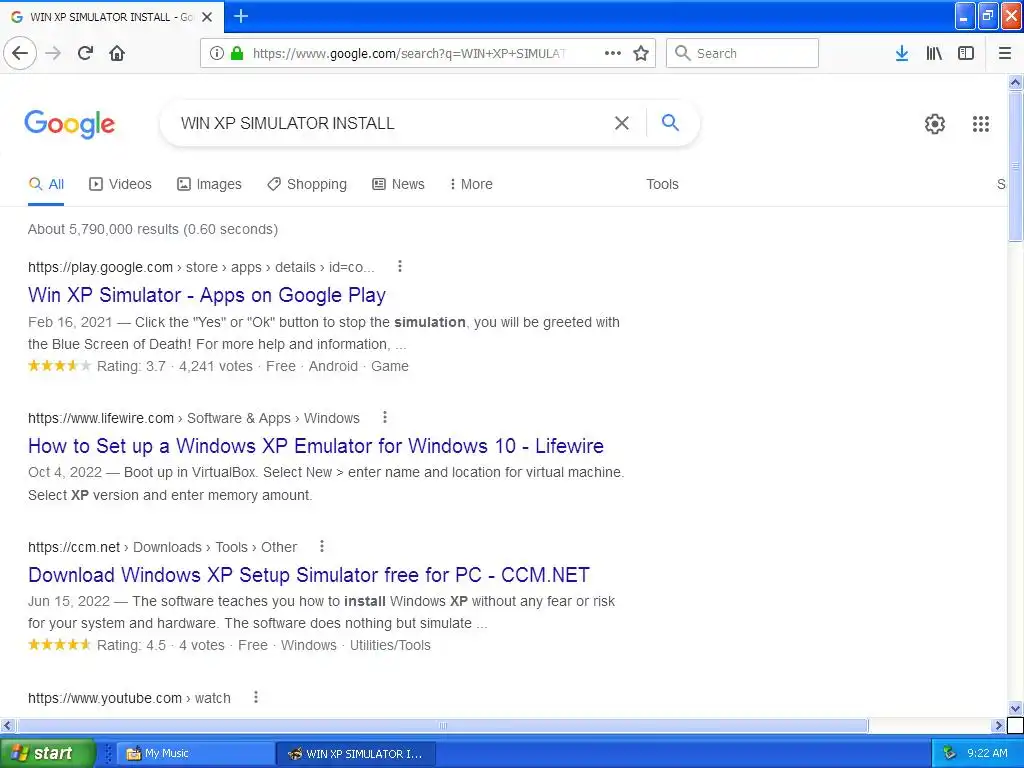Click the vertical scrollbar down arrow
1024x768 pixels.
coord(1016,709)
